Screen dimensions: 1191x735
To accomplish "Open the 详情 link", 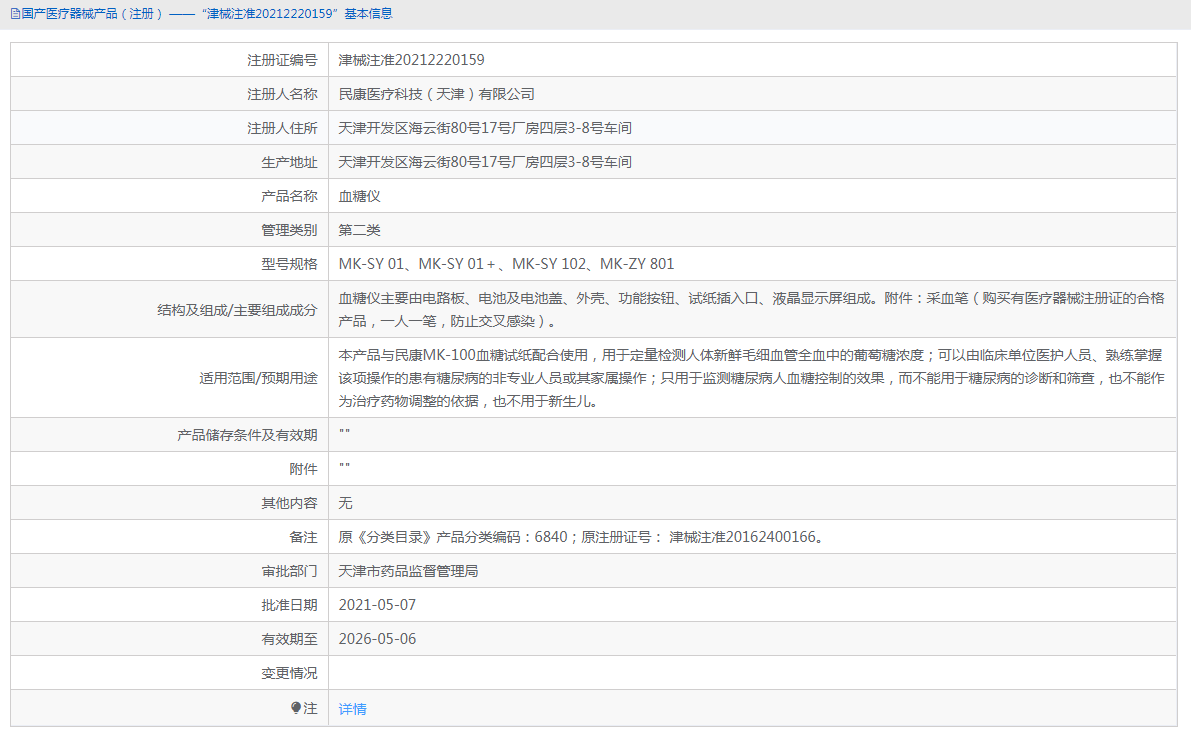I will (351, 708).
